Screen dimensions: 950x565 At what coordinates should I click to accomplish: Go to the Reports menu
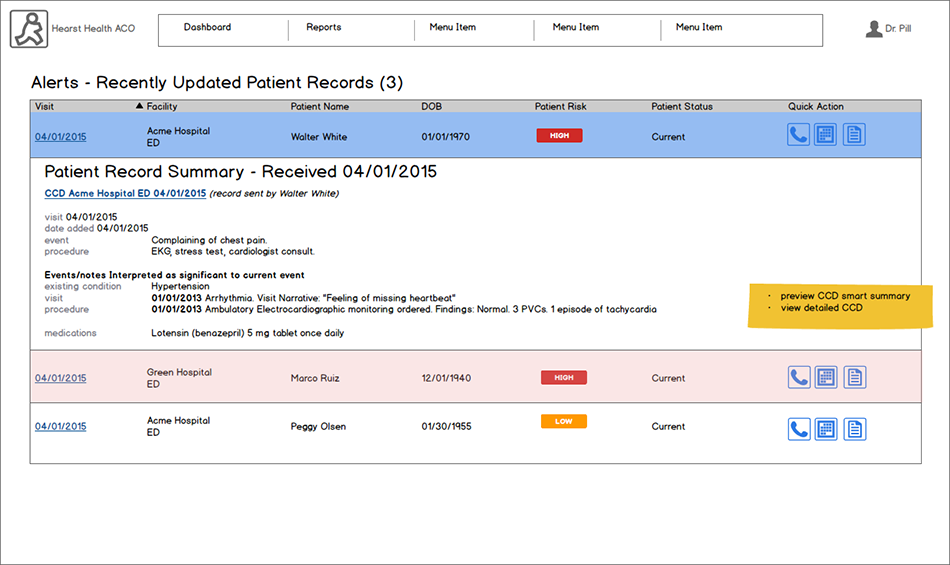pyautogui.click(x=323, y=27)
